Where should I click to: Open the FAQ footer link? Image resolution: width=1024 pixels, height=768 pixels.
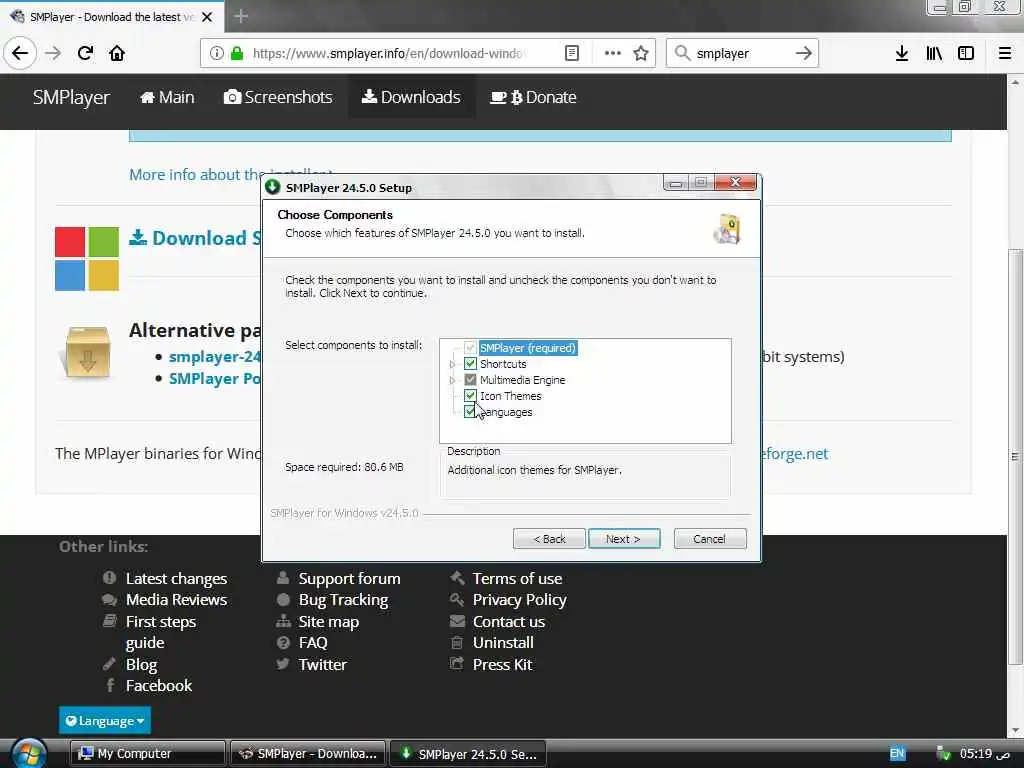pyautogui.click(x=313, y=643)
